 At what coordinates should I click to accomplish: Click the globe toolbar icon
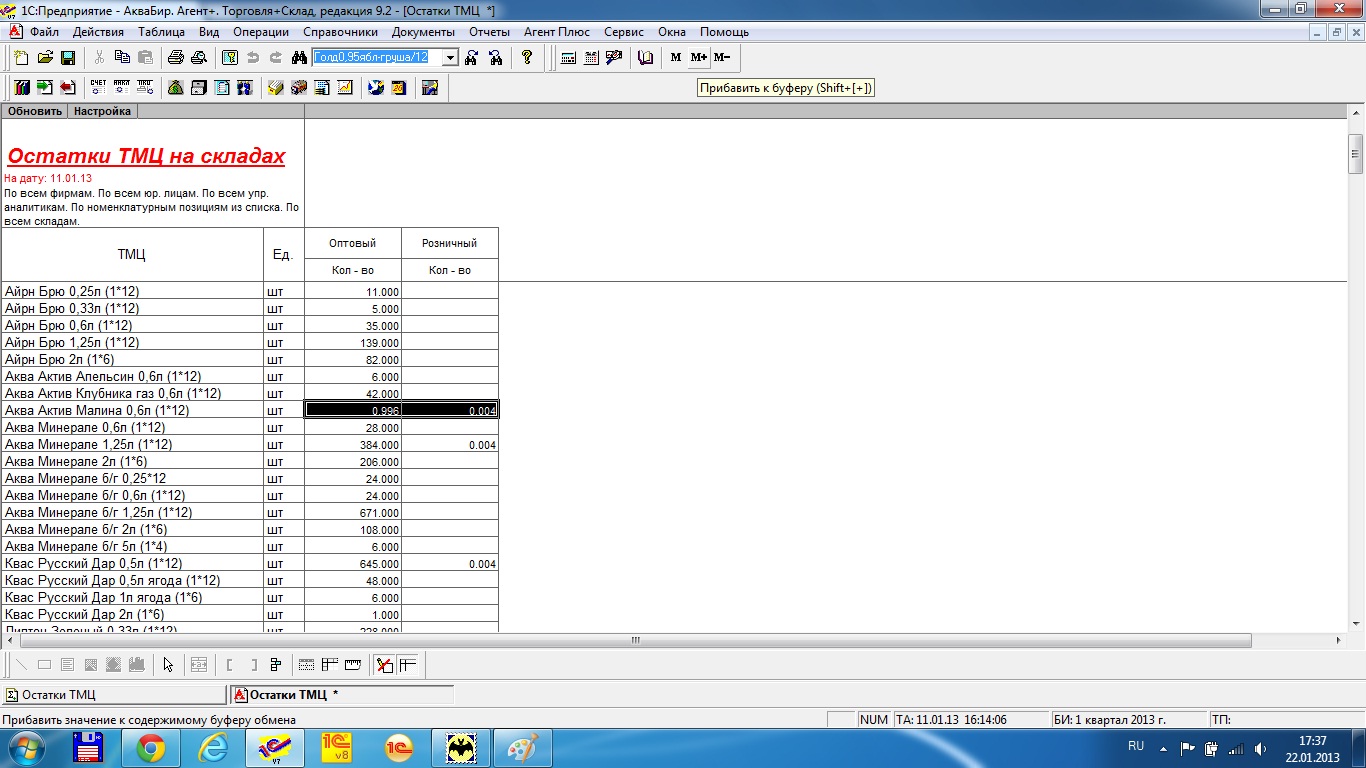[376, 88]
